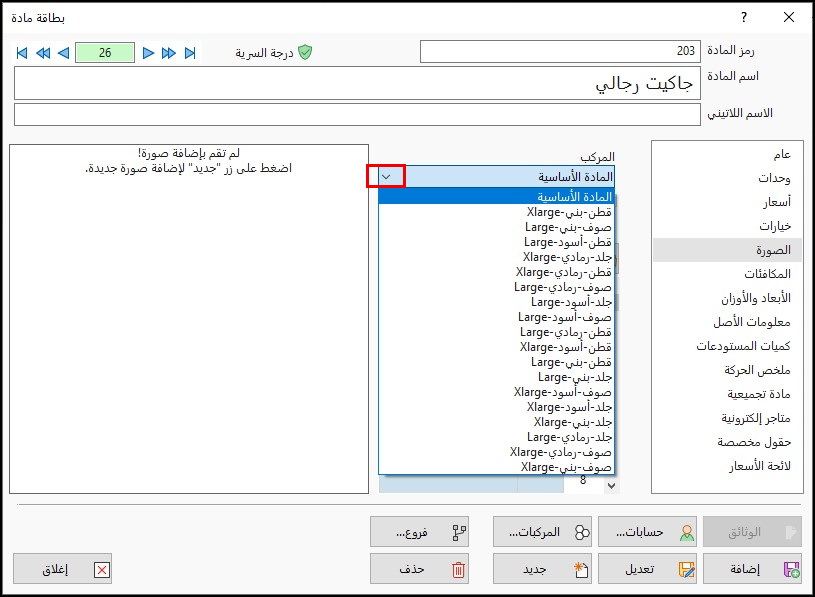
Task: Select صوف-أسود-Large from the list
Action: (x=496, y=317)
